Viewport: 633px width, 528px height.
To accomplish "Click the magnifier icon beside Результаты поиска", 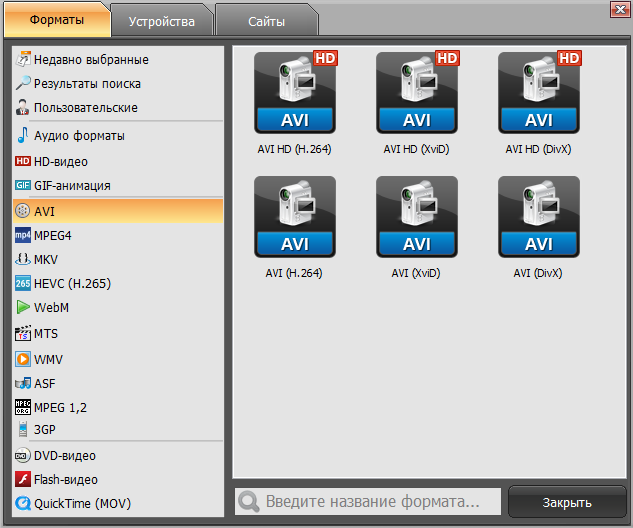I will 23,83.
